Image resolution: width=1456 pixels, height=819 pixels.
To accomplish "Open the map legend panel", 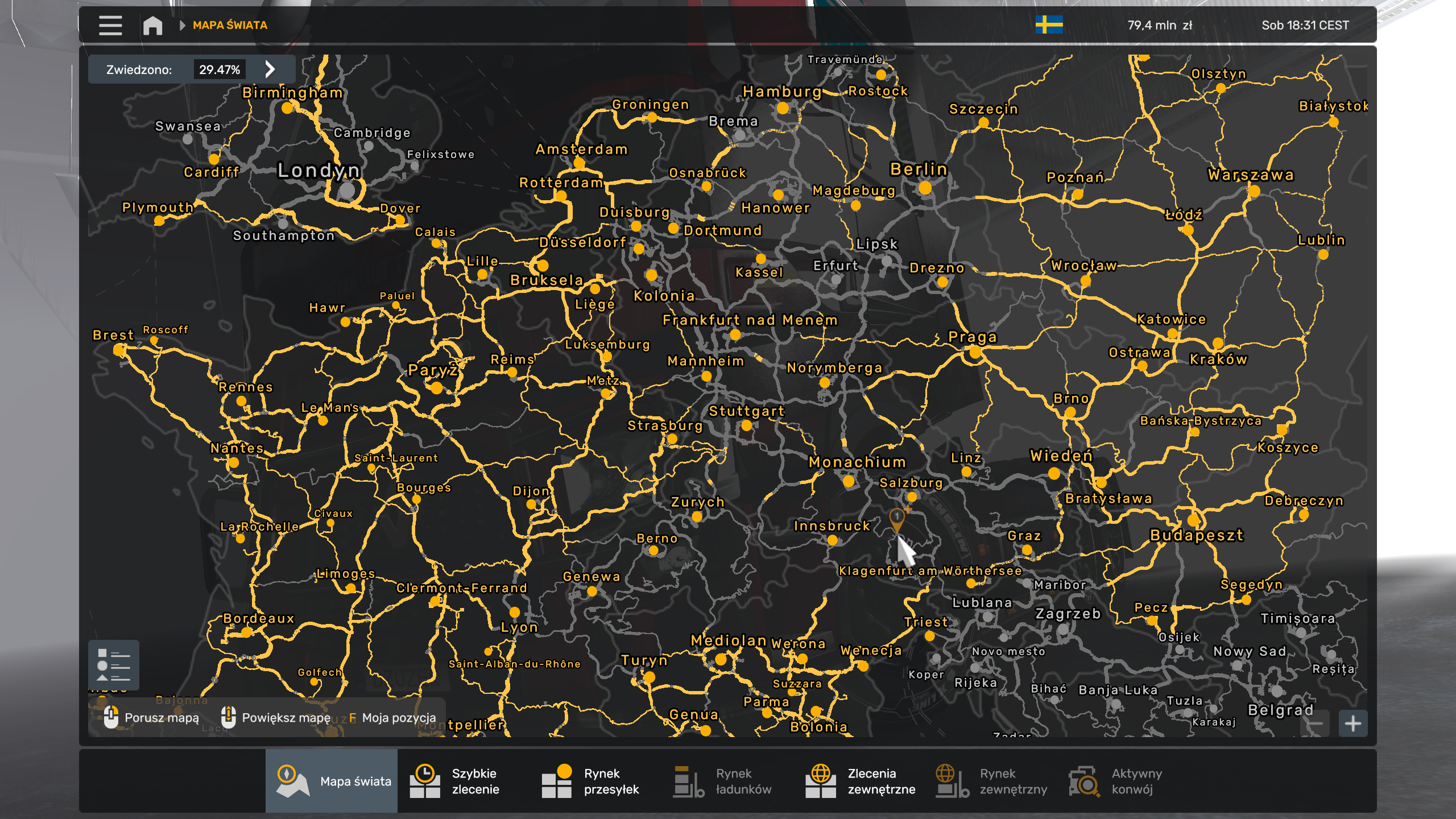I will [114, 664].
